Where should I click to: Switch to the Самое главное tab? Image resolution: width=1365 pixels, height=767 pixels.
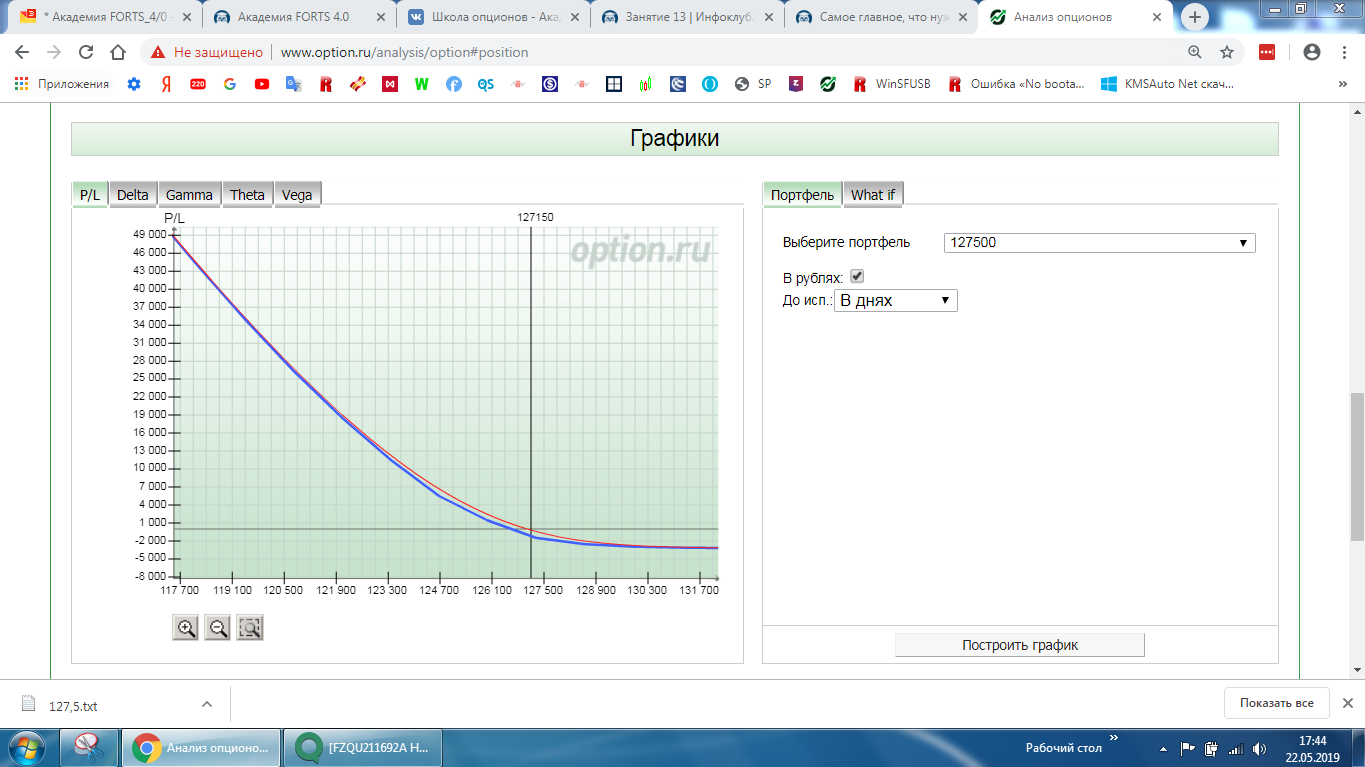[882, 17]
